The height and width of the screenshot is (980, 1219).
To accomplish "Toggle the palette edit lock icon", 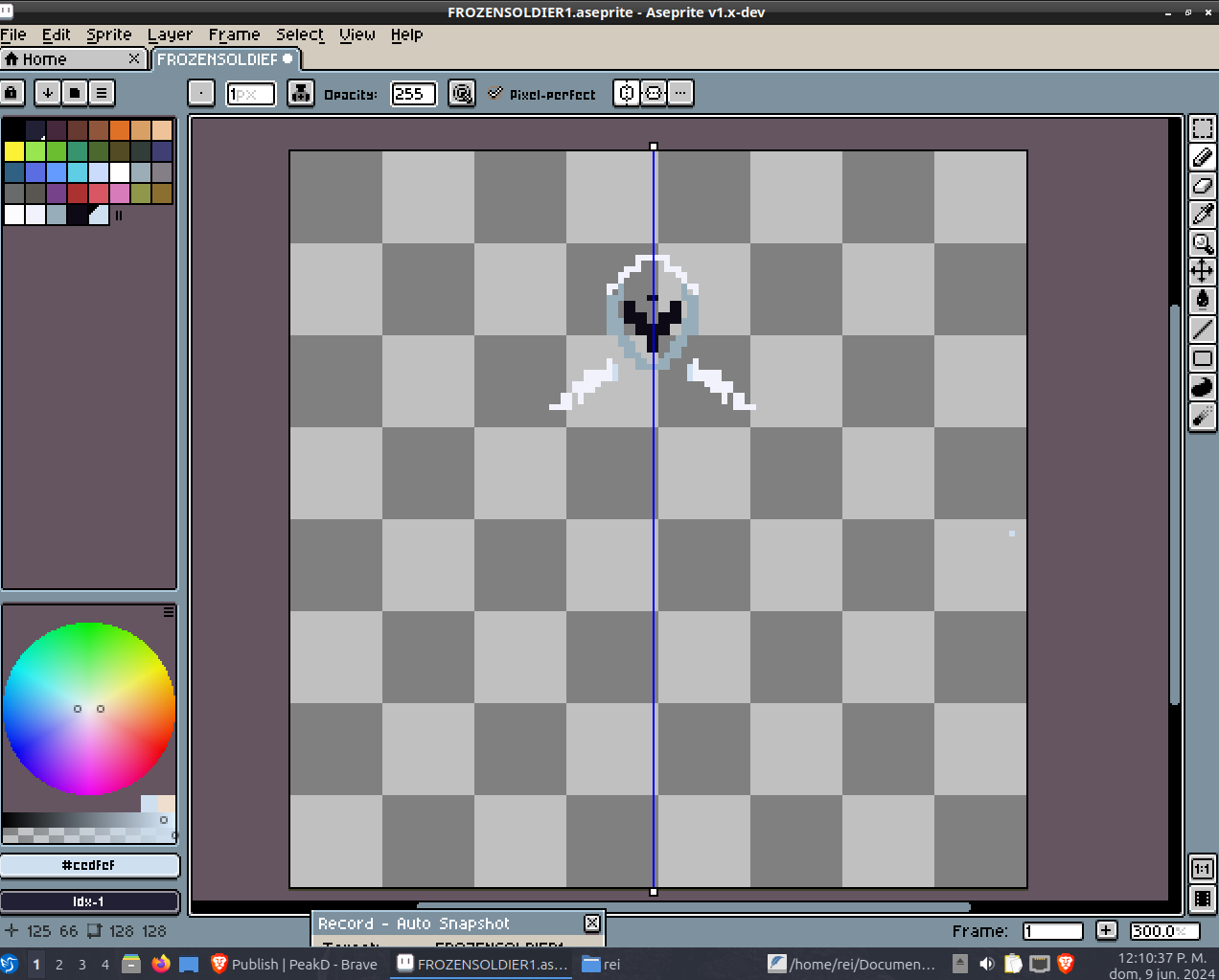I will pyautogui.click(x=11, y=93).
